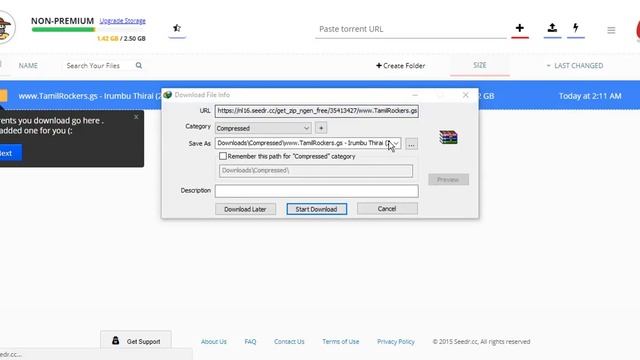Open the Category dropdown
Image resolution: width=640 pixels, height=360 pixels.
(x=263, y=128)
